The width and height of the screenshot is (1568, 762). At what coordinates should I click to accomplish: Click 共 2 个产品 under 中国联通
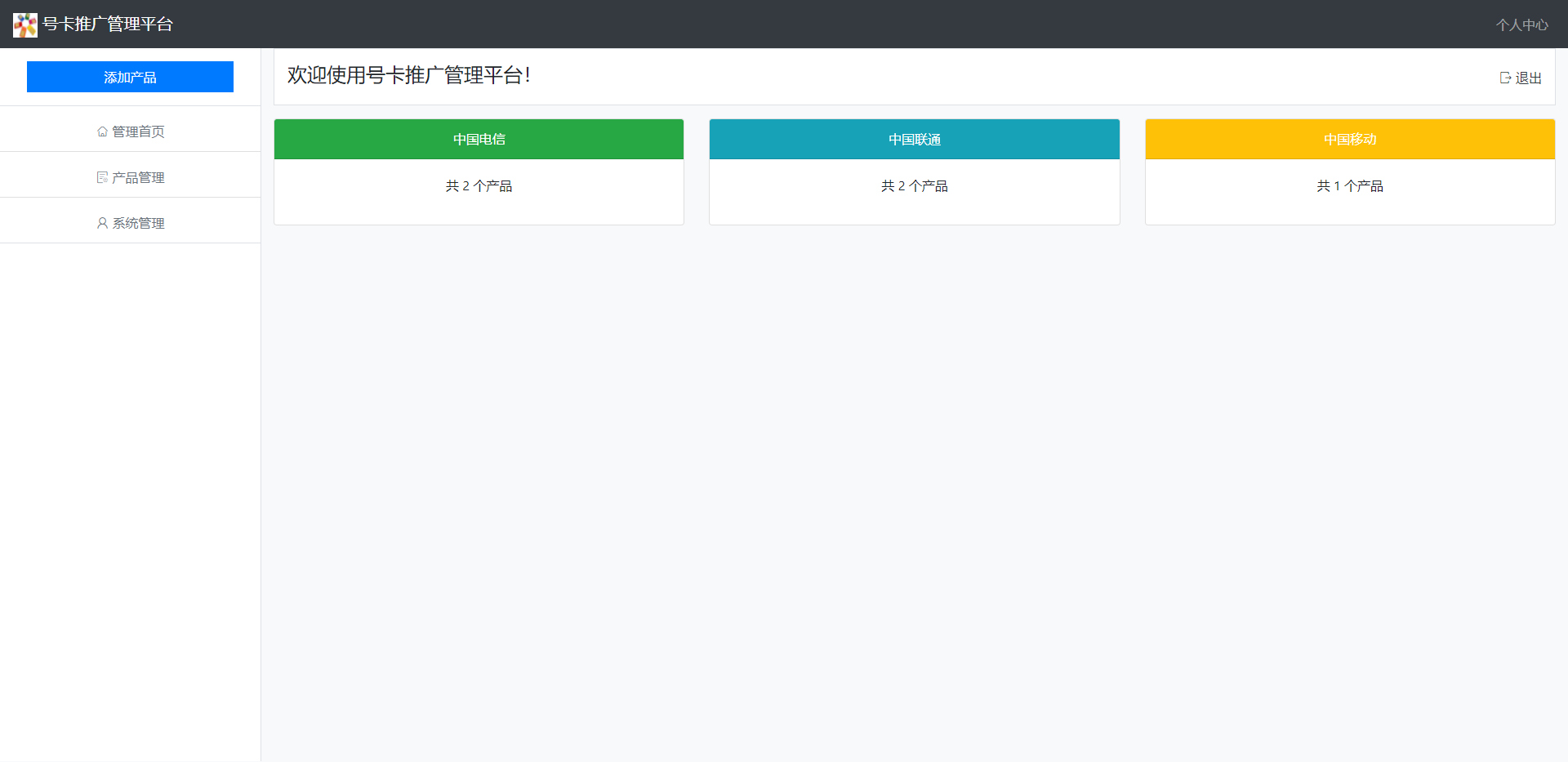click(x=914, y=186)
